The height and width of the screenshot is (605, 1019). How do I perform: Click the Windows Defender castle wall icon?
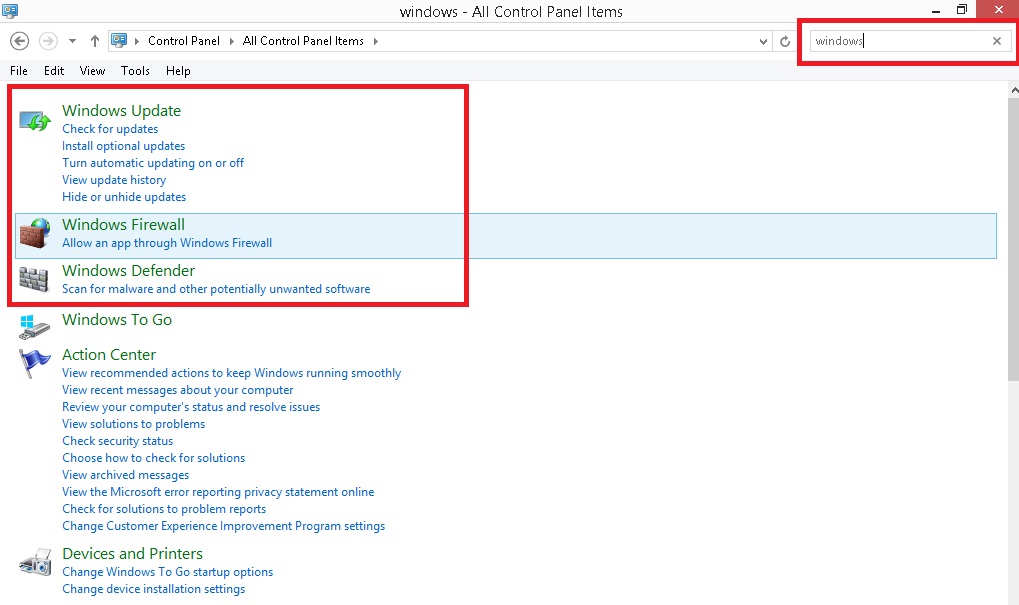click(34, 279)
